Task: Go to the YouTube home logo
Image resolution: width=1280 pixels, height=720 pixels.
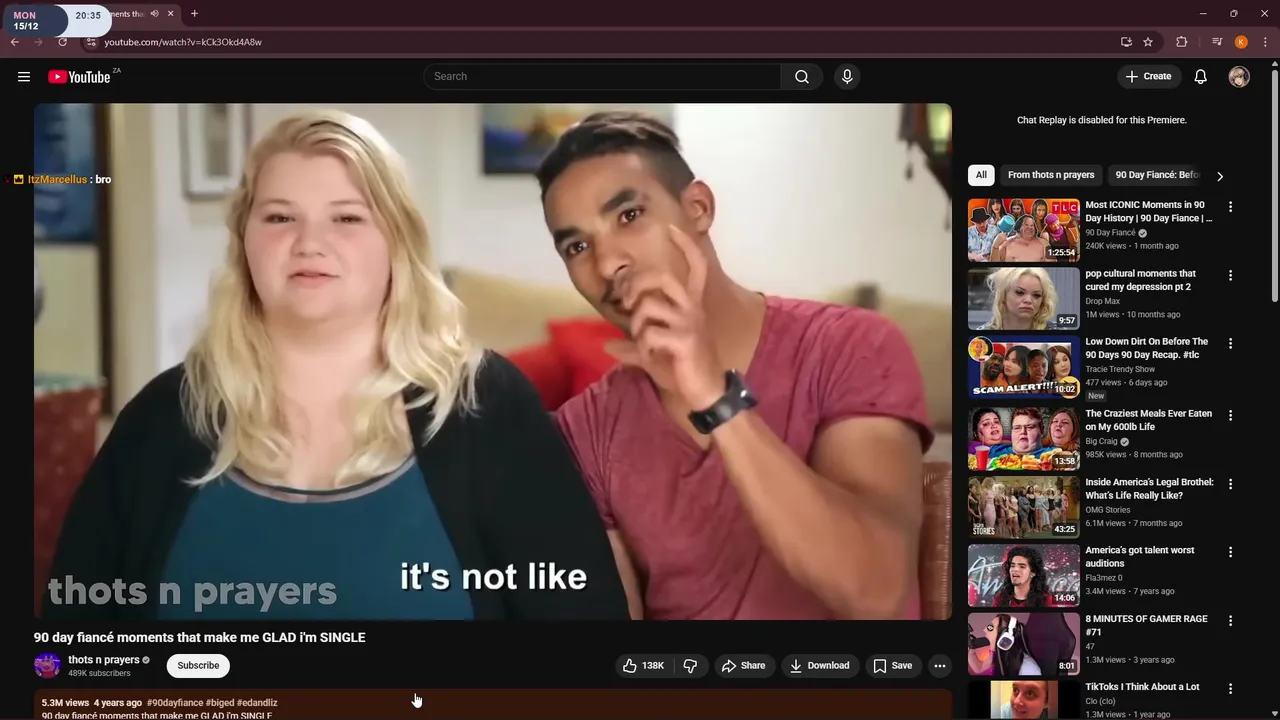Action: pos(79,77)
